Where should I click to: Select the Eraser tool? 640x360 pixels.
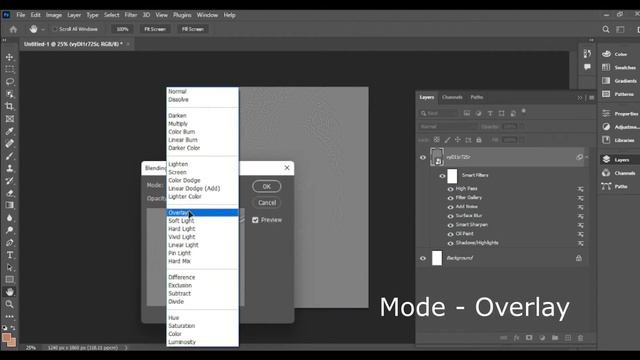pos(9,193)
